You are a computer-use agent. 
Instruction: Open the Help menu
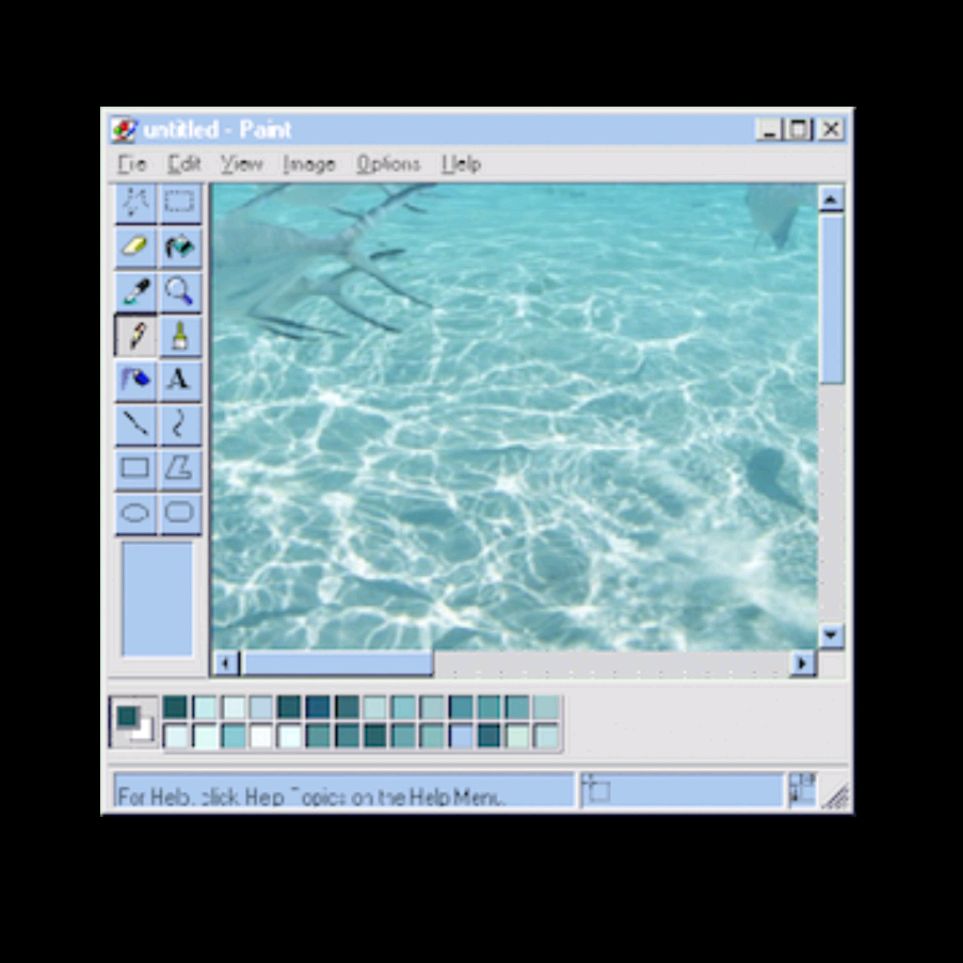click(x=461, y=164)
